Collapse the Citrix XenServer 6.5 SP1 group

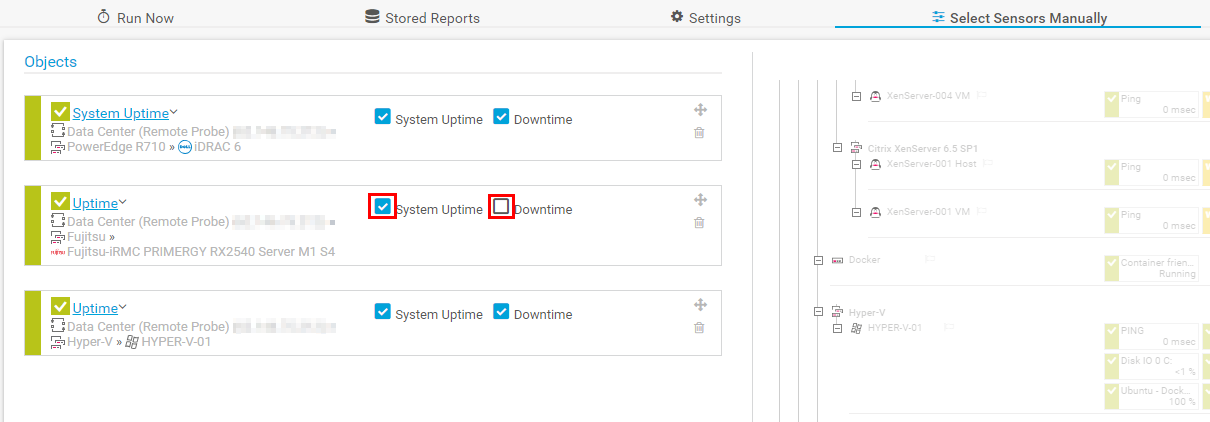pyautogui.click(x=838, y=148)
